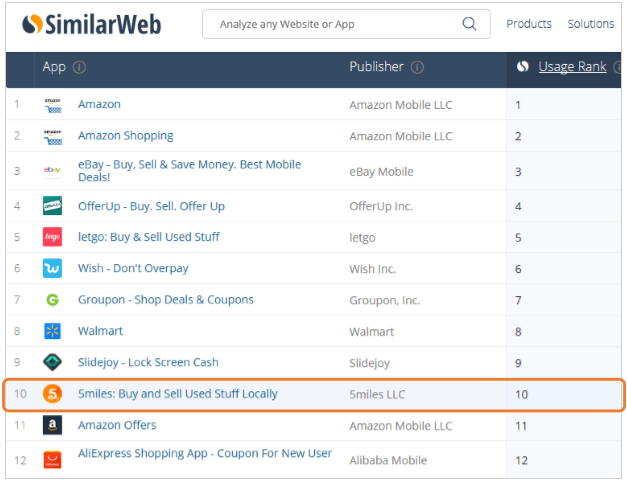Open AliExpress Shopping App link

(205, 453)
